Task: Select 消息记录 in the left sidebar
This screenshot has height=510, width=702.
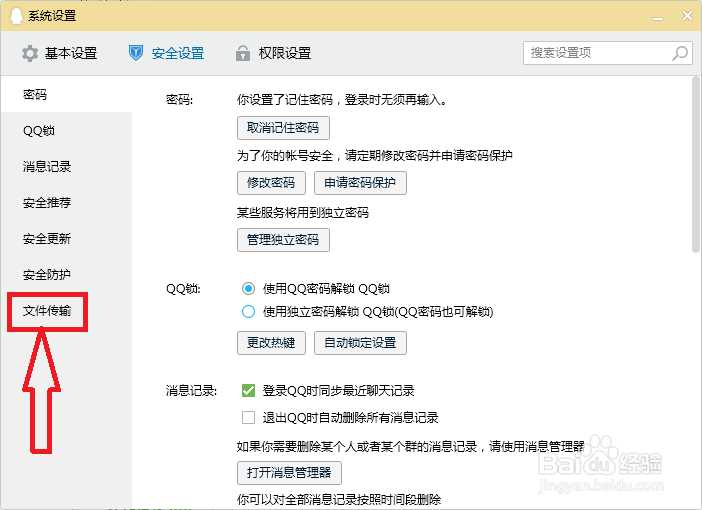Action: [x=66, y=167]
